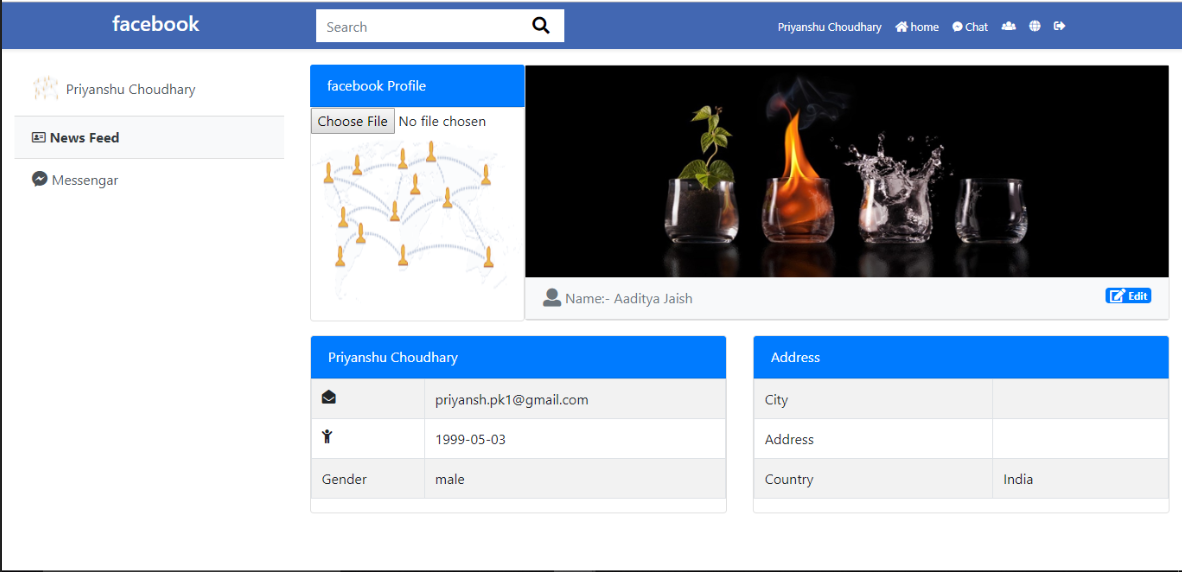
Task: Go to home in the navbar
Action: coord(917,27)
